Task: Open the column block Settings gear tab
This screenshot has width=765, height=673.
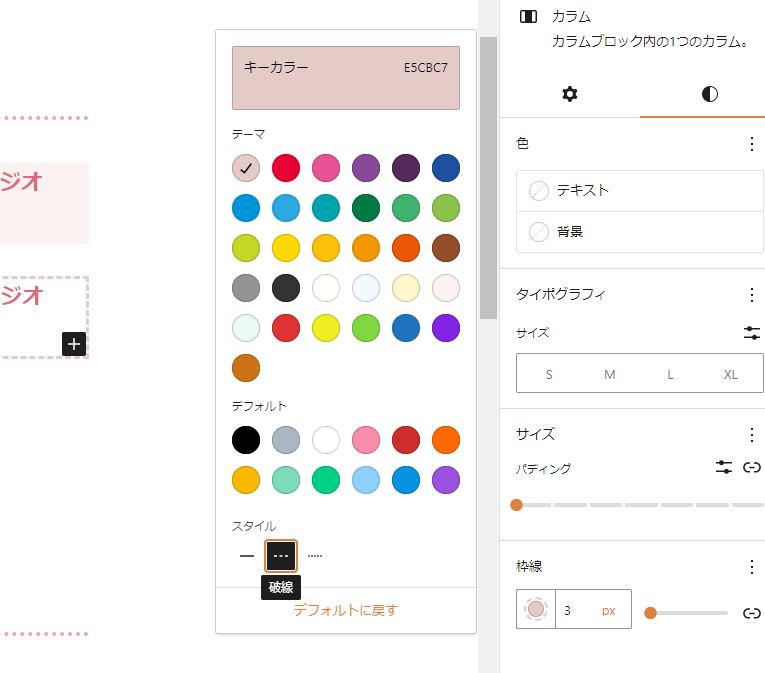Action: click(570, 94)
